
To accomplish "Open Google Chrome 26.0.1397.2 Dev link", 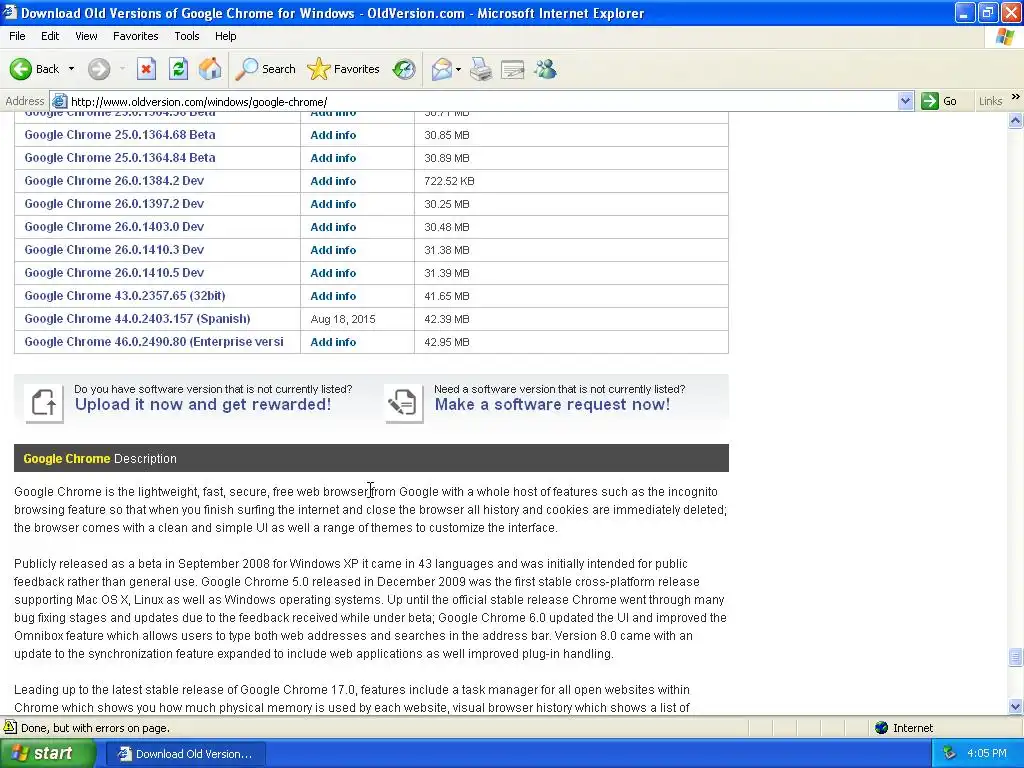I will coord(114,204).
